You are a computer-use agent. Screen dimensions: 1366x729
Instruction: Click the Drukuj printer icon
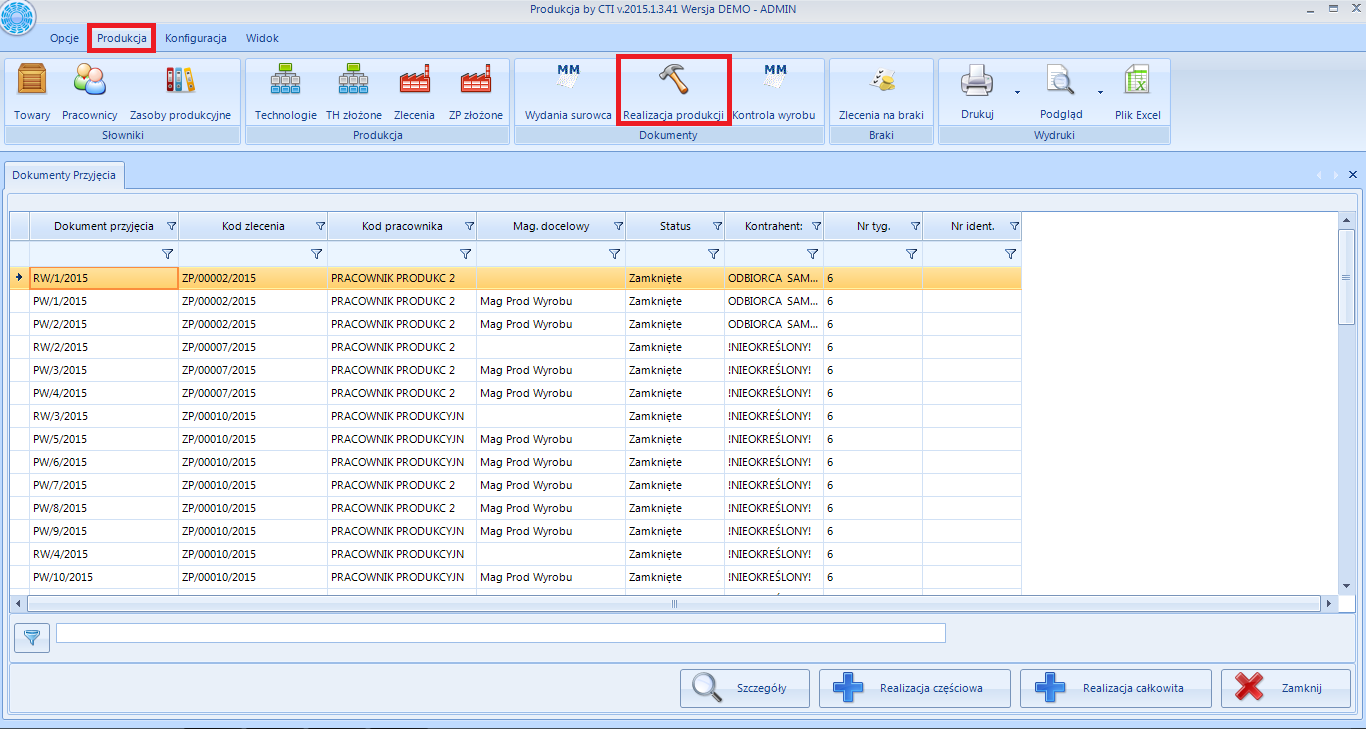pos(977,79)
